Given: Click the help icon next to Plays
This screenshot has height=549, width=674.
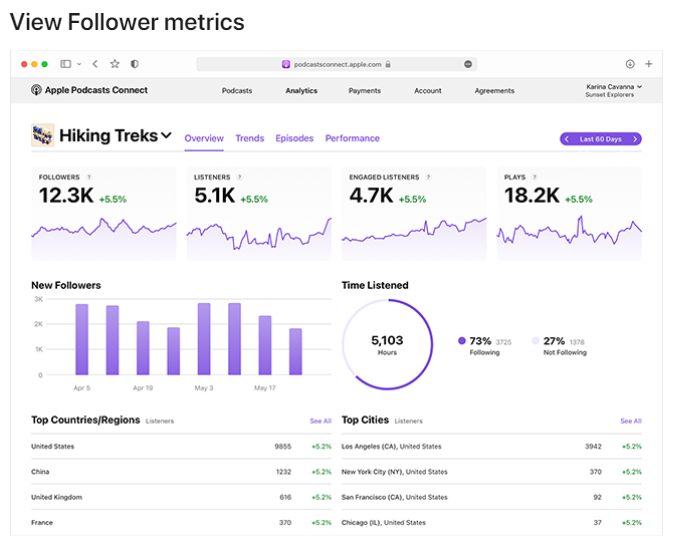Looking at the screenshot, I should click(534, 177).
